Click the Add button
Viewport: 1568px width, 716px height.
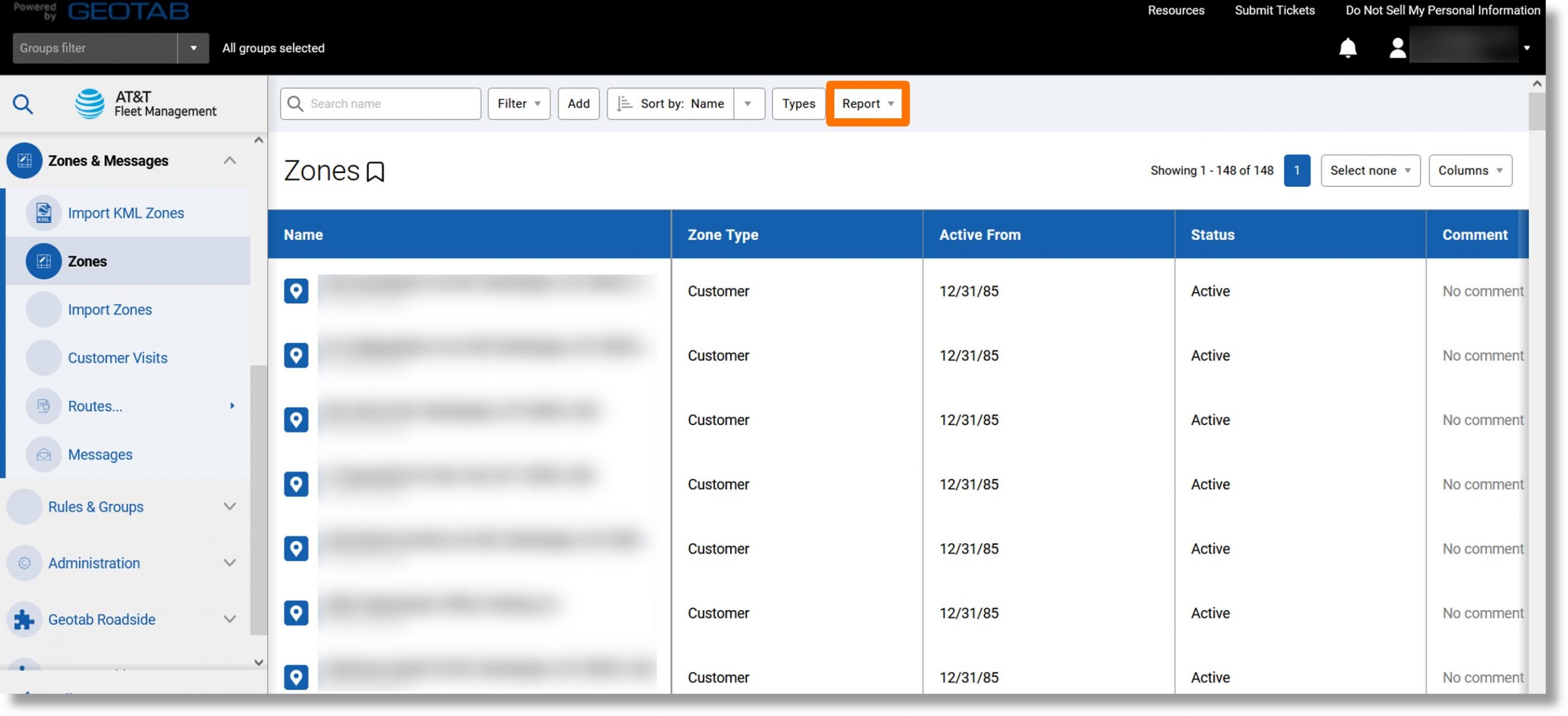coord(578,104)
